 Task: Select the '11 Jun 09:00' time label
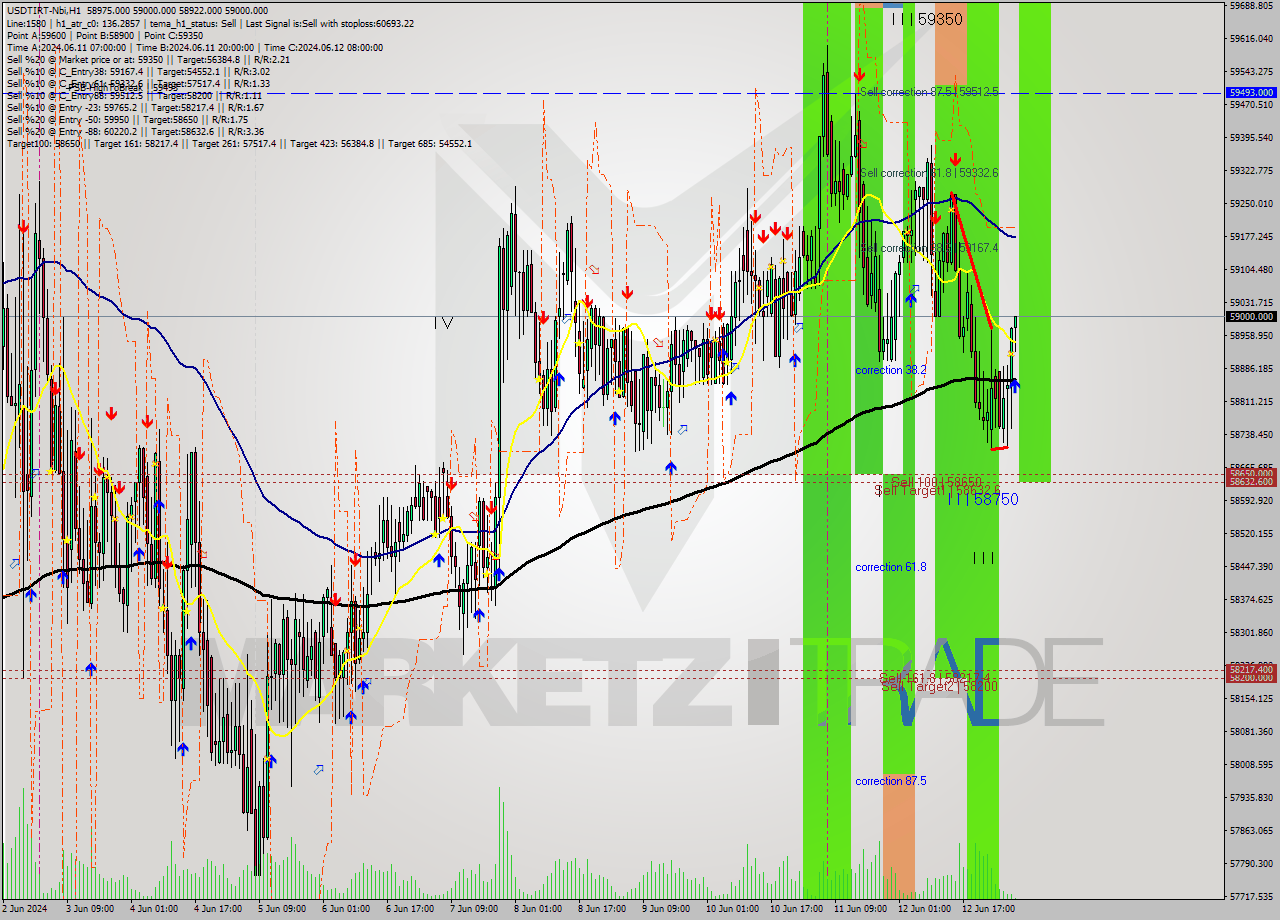[860, 910]
